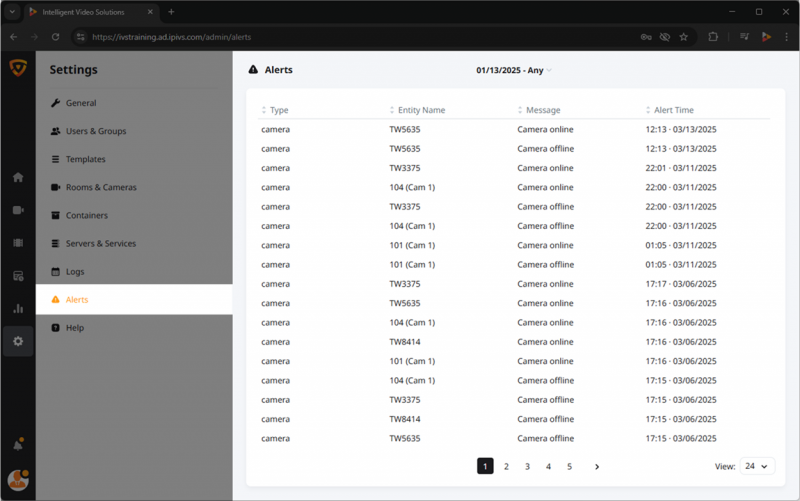The width and height of the screenshot is (800, 501).
Task: Open the Containers settings item
Action: pos(134,215)
